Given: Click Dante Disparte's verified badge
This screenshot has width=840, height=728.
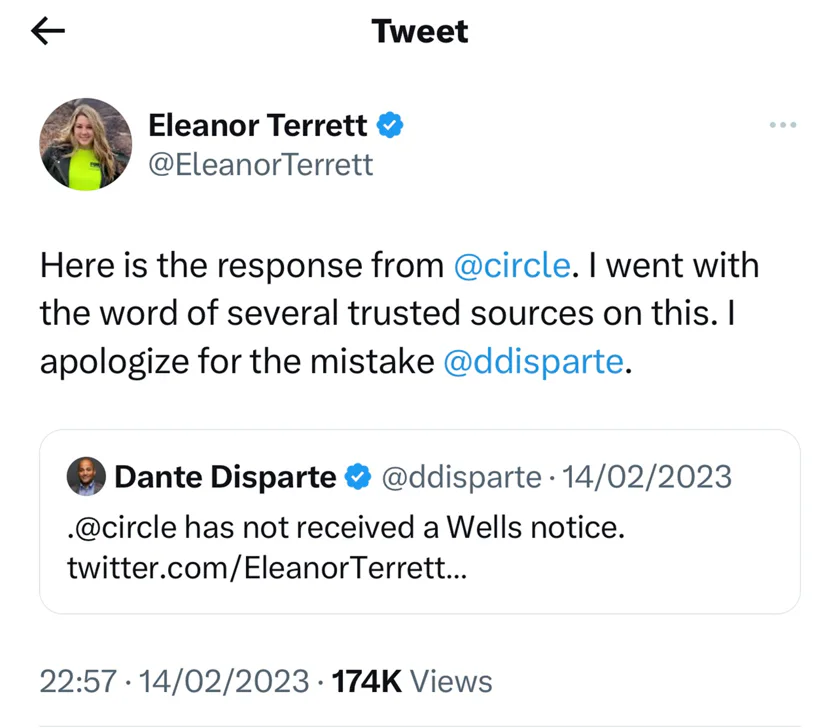Looking at the screenshot, I should (x=358, y=477).
